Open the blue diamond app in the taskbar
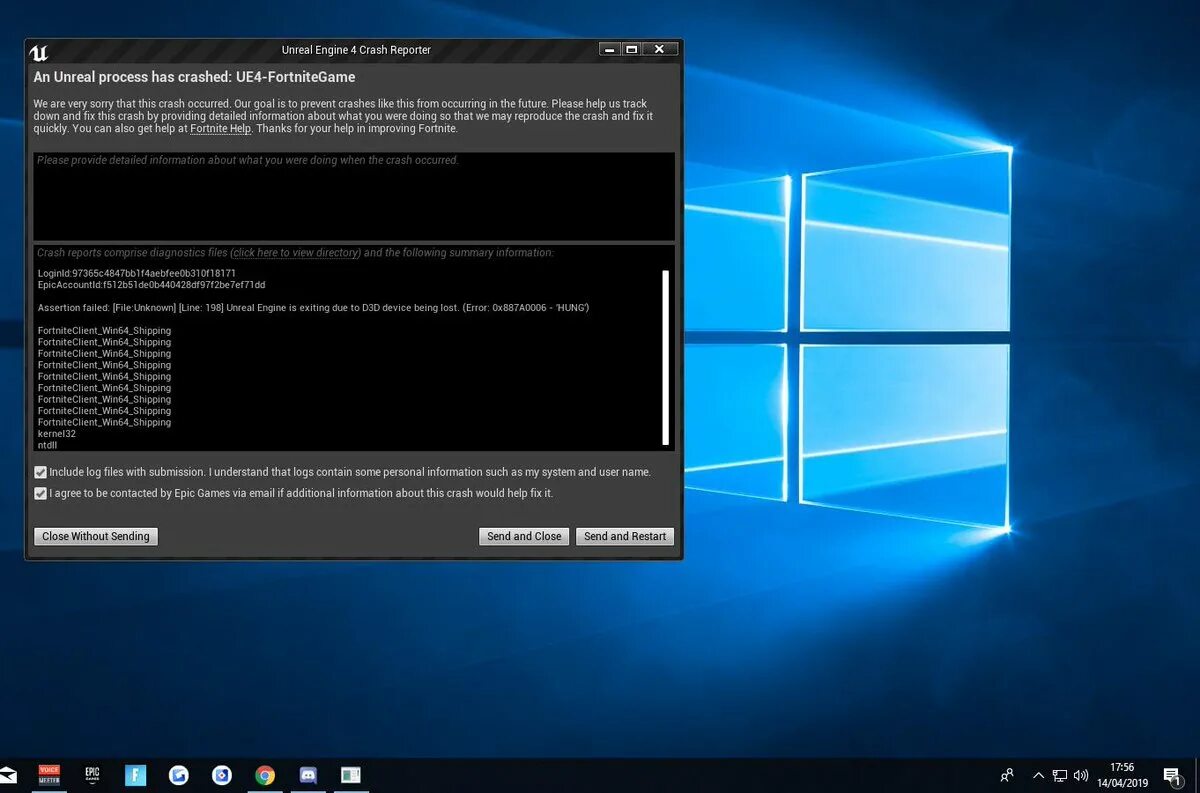 (x=222, y=775)
